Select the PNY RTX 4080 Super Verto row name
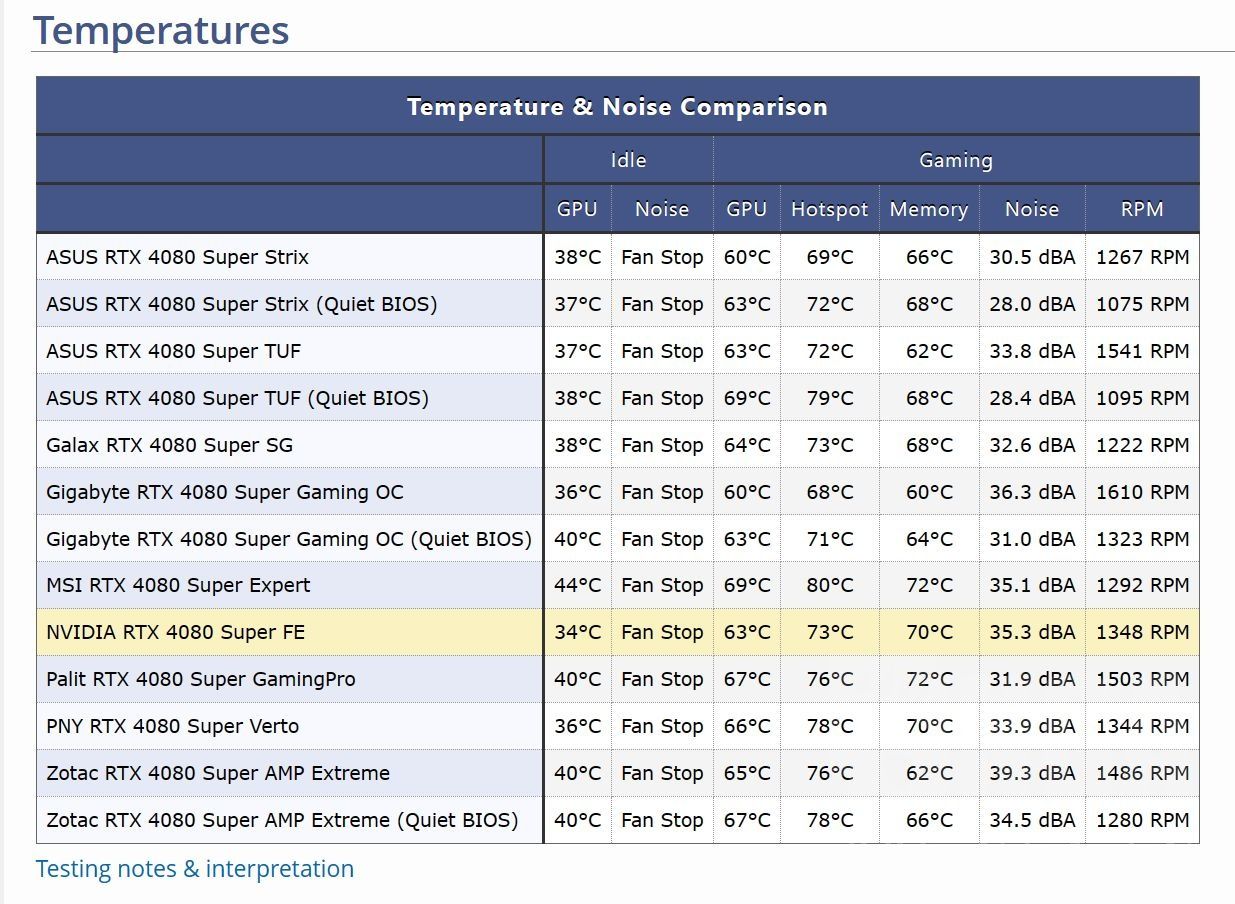This screenshot has height=904, width=1235. pos(172,726)
